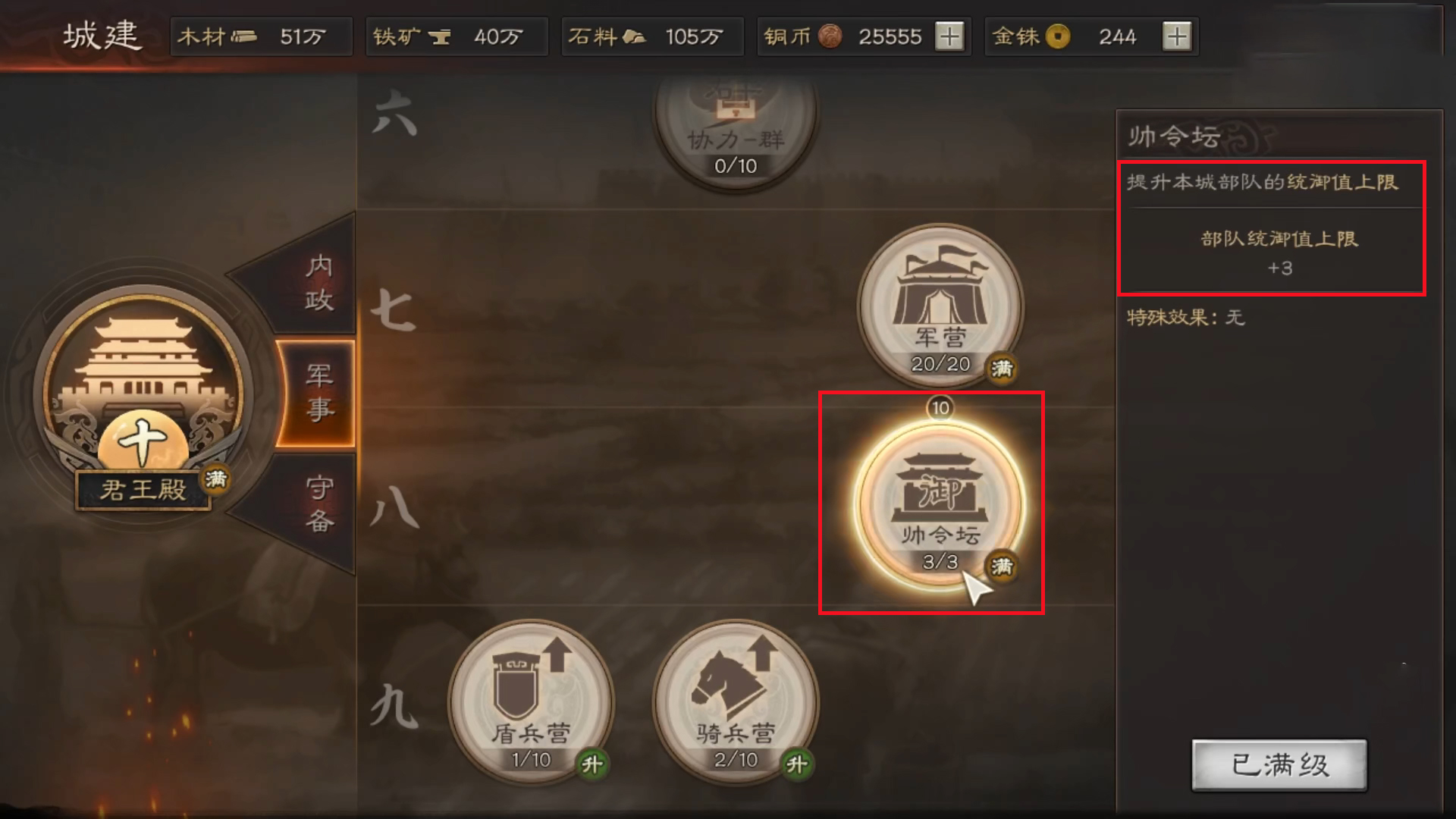
Task: Click the 铁矿 iron resource display
Action: click(457, 36)
